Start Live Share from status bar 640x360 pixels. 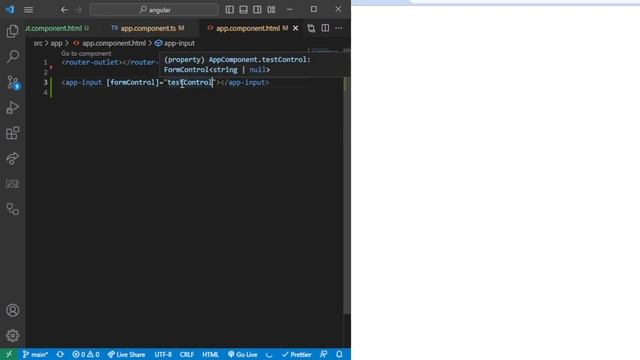coord(127,354)
